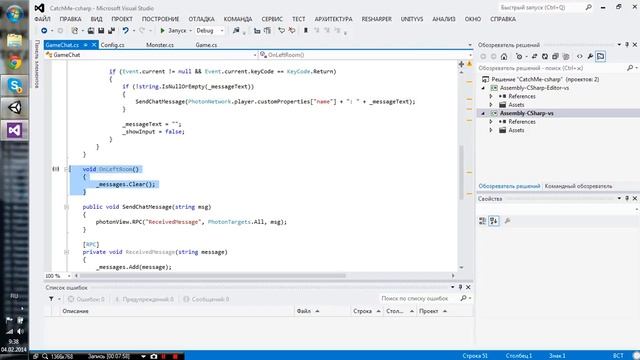The height and width of the screenshot is (360, 640).
Task: Open Skype from the Windows taskbar
Action: [x=15, y=85]
